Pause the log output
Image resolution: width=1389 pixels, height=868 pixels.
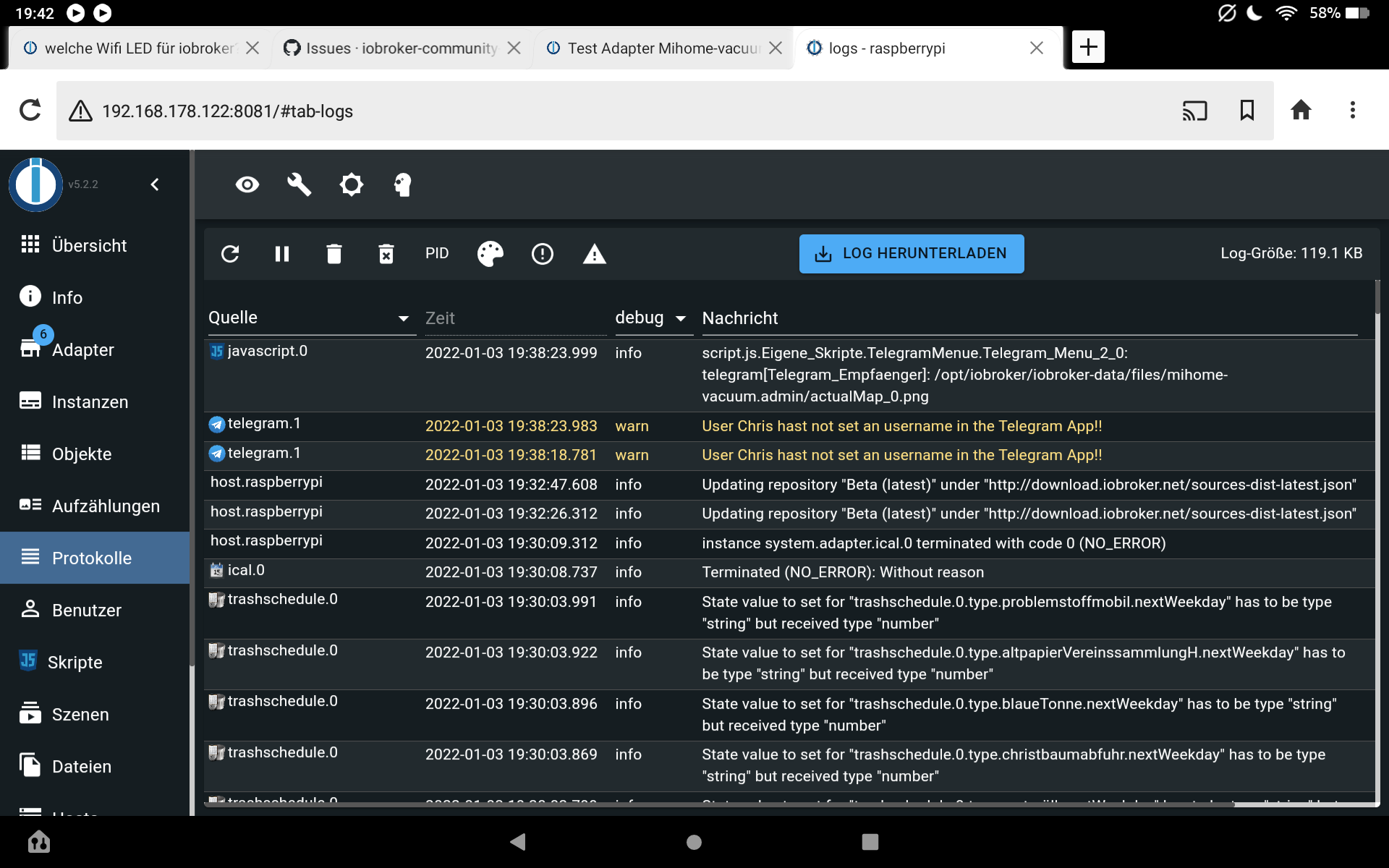click(x=282, y=254)
